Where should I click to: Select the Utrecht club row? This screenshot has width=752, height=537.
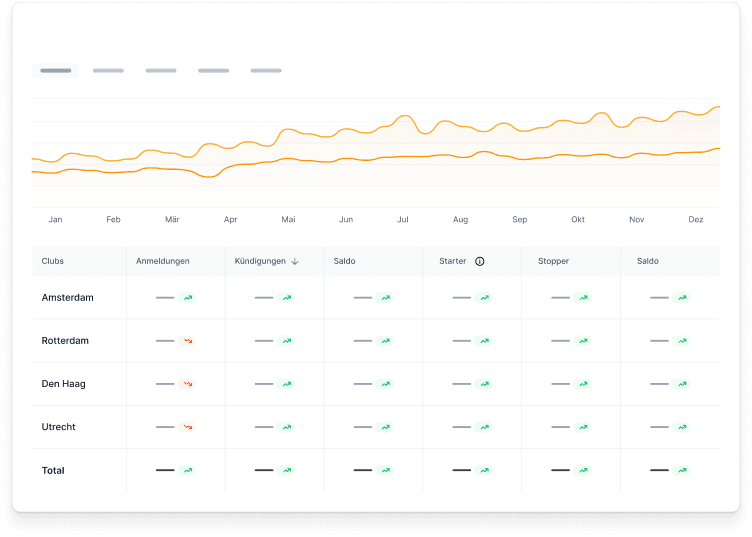pos(58,427)
